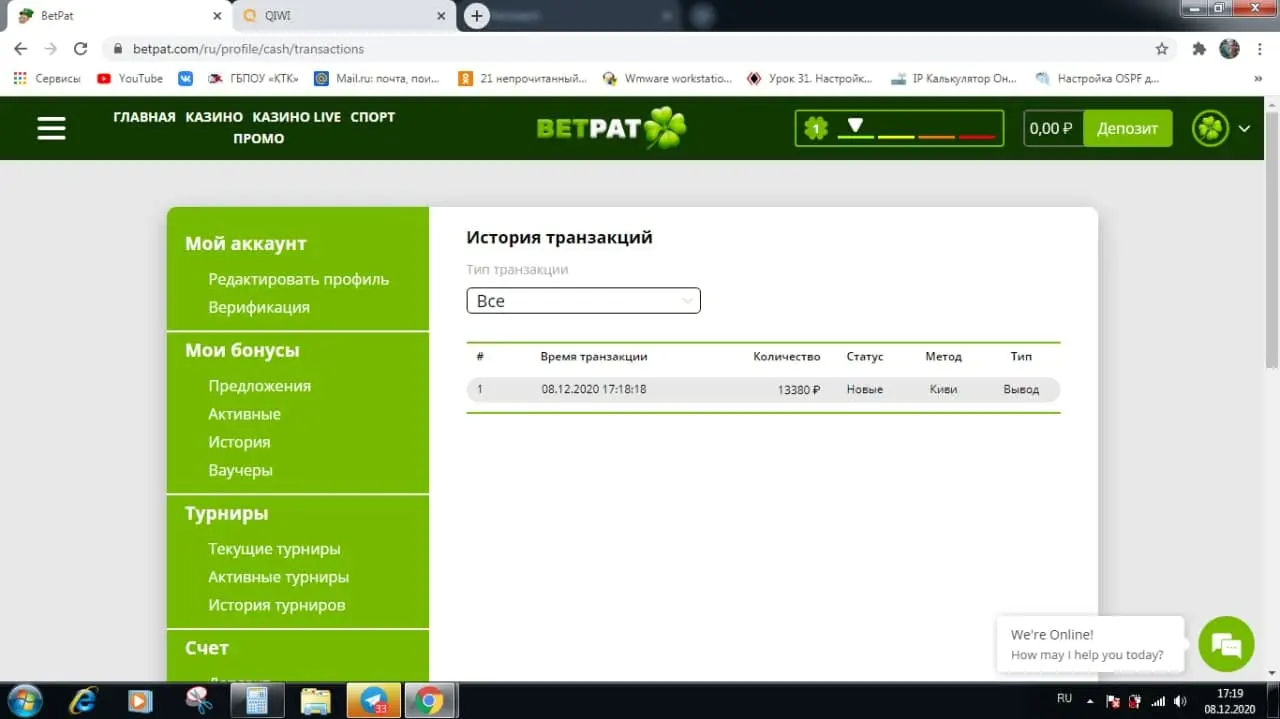
Task: Open the YouTube bookmark
Action: coord(130,78)
